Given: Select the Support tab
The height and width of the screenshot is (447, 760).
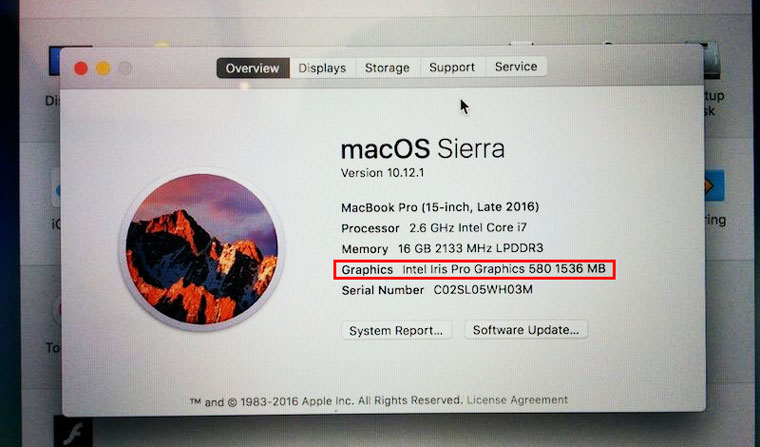Looking at the screenshot, I should (x=452, y=67).
